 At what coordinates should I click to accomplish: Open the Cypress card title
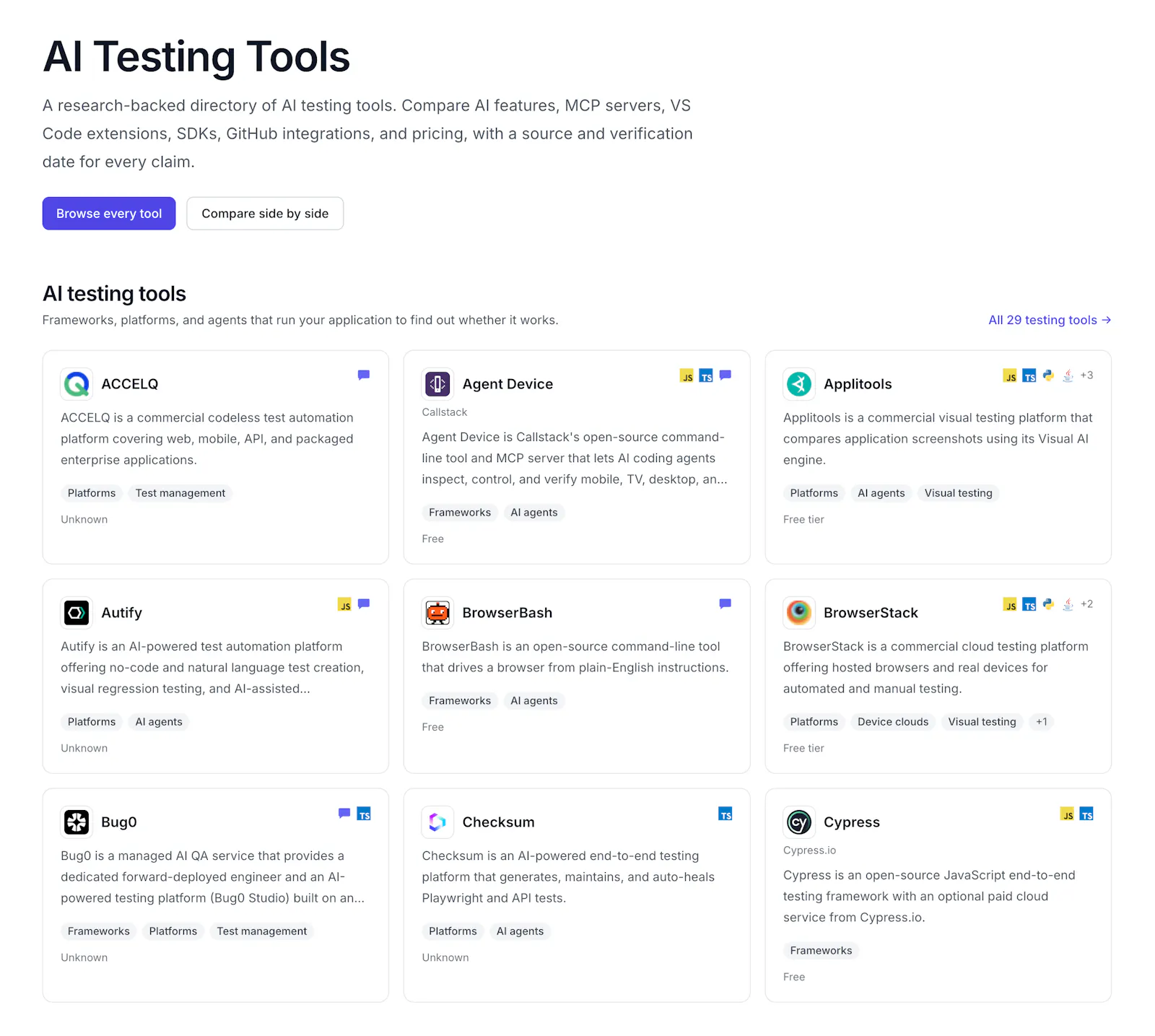[x=852, y=822]
